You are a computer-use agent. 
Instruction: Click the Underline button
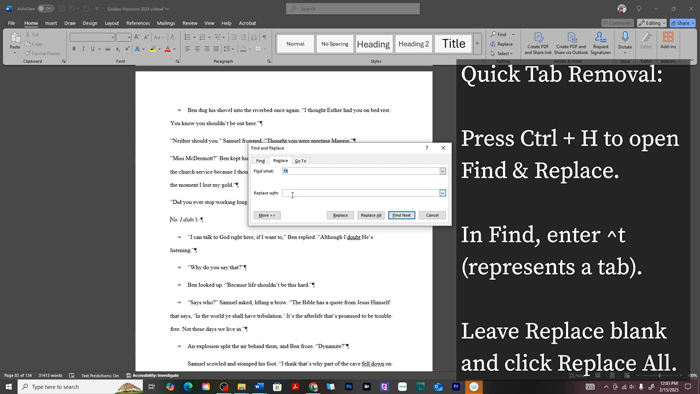click(92, 49)
